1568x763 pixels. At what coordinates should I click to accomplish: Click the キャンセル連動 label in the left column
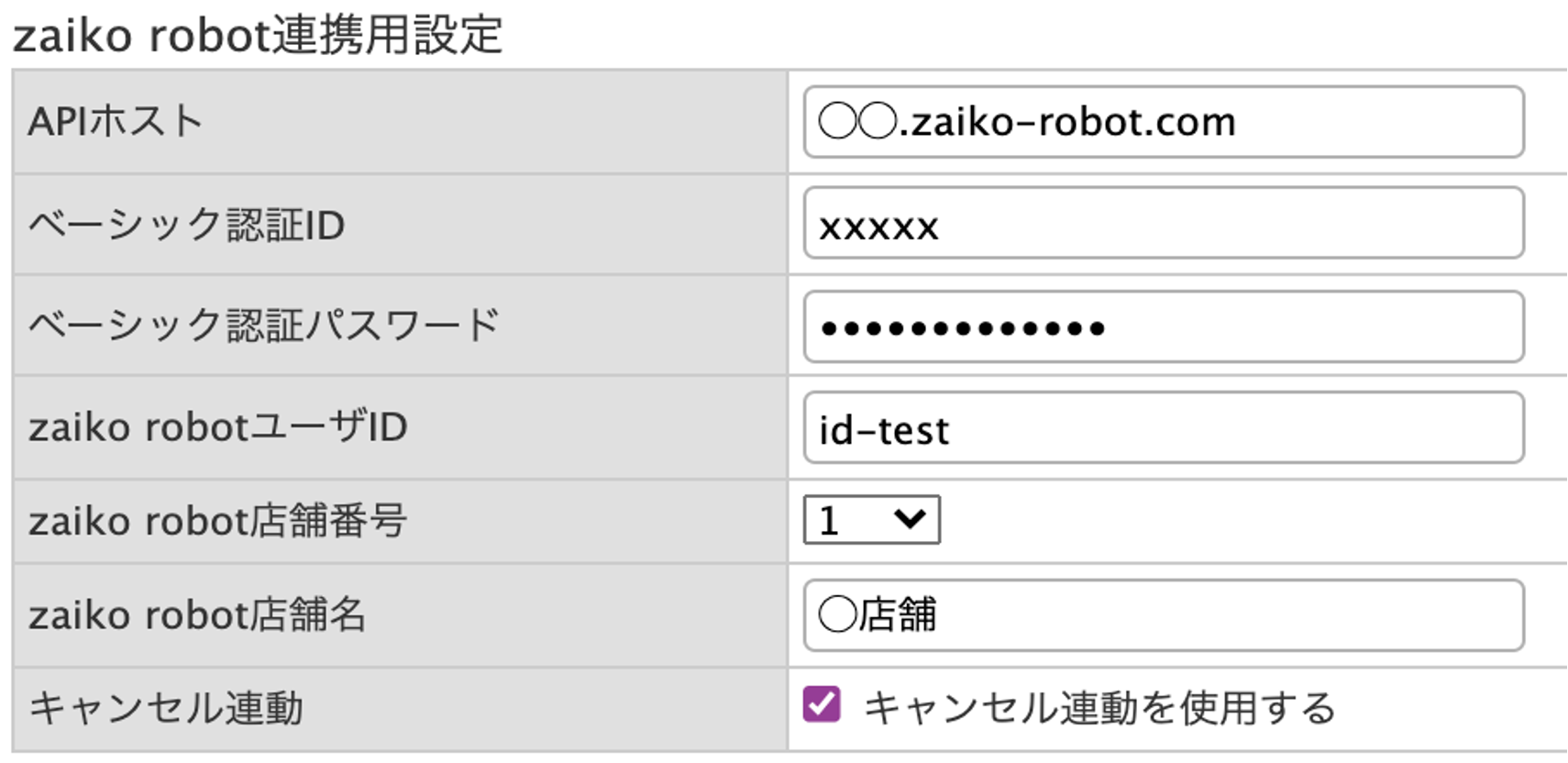[166, 708]
